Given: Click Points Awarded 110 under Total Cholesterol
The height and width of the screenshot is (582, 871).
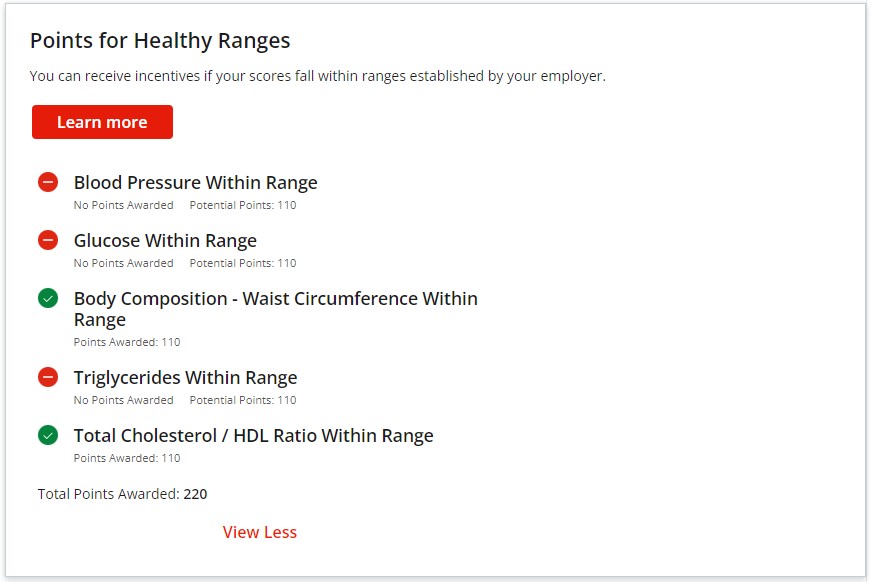Looking at the screenshot, I should (127, 458).
